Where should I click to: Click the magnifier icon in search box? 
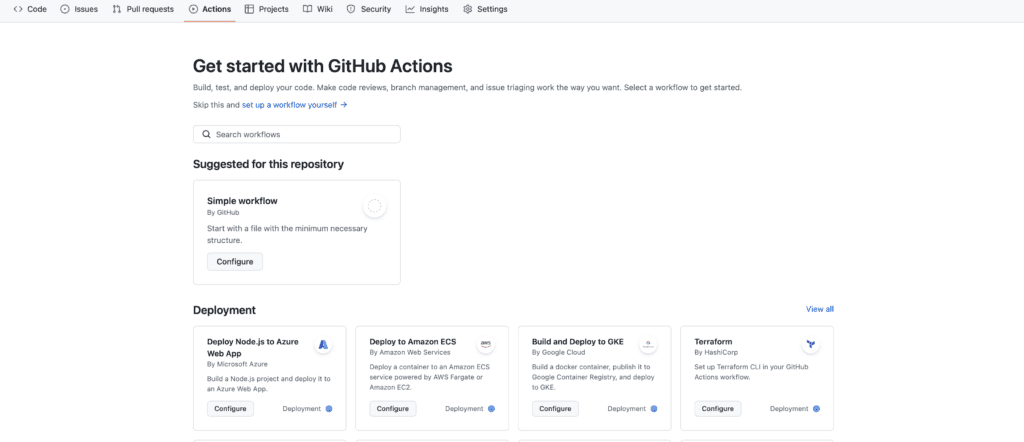point(206,134)
